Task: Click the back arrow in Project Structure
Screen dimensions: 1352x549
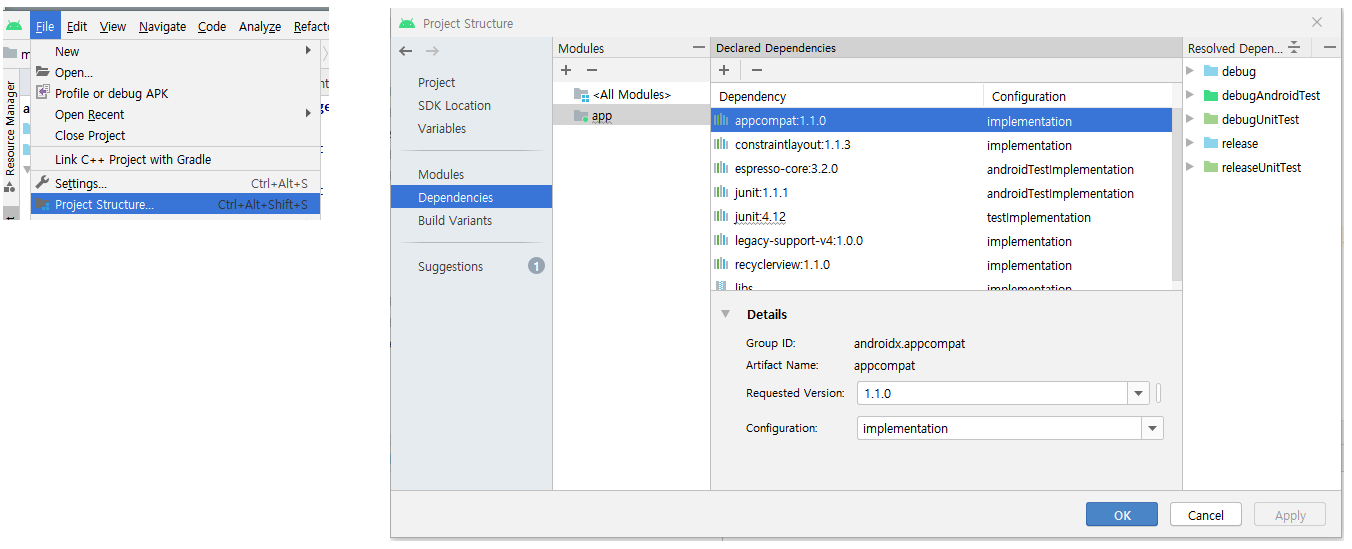Action: (405, 51)
